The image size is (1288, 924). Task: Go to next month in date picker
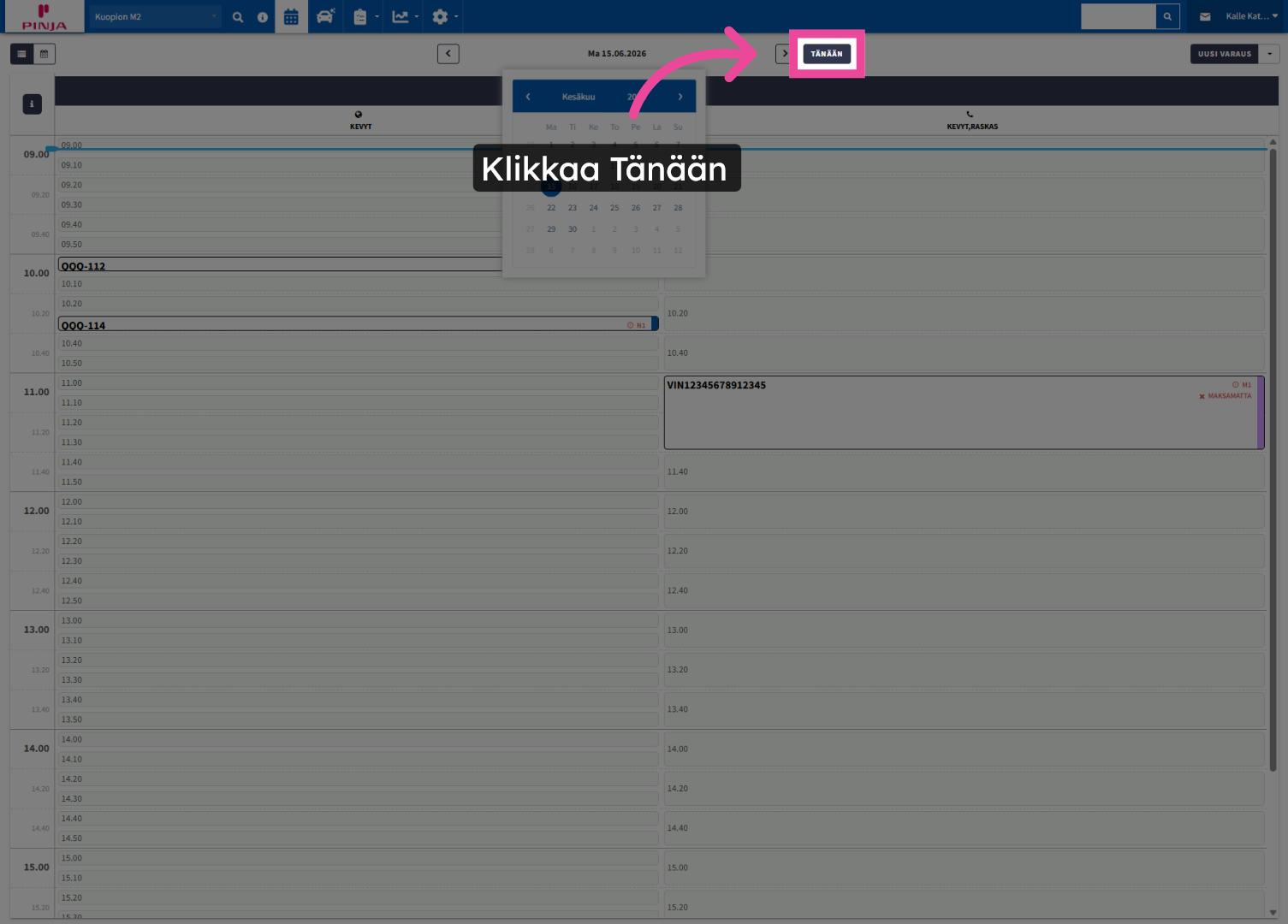click(x=680, y=97)
